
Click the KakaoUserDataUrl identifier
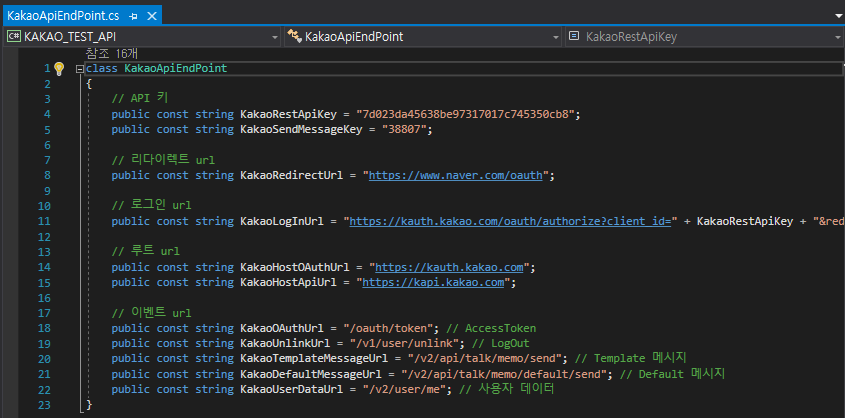coord(291,389)
